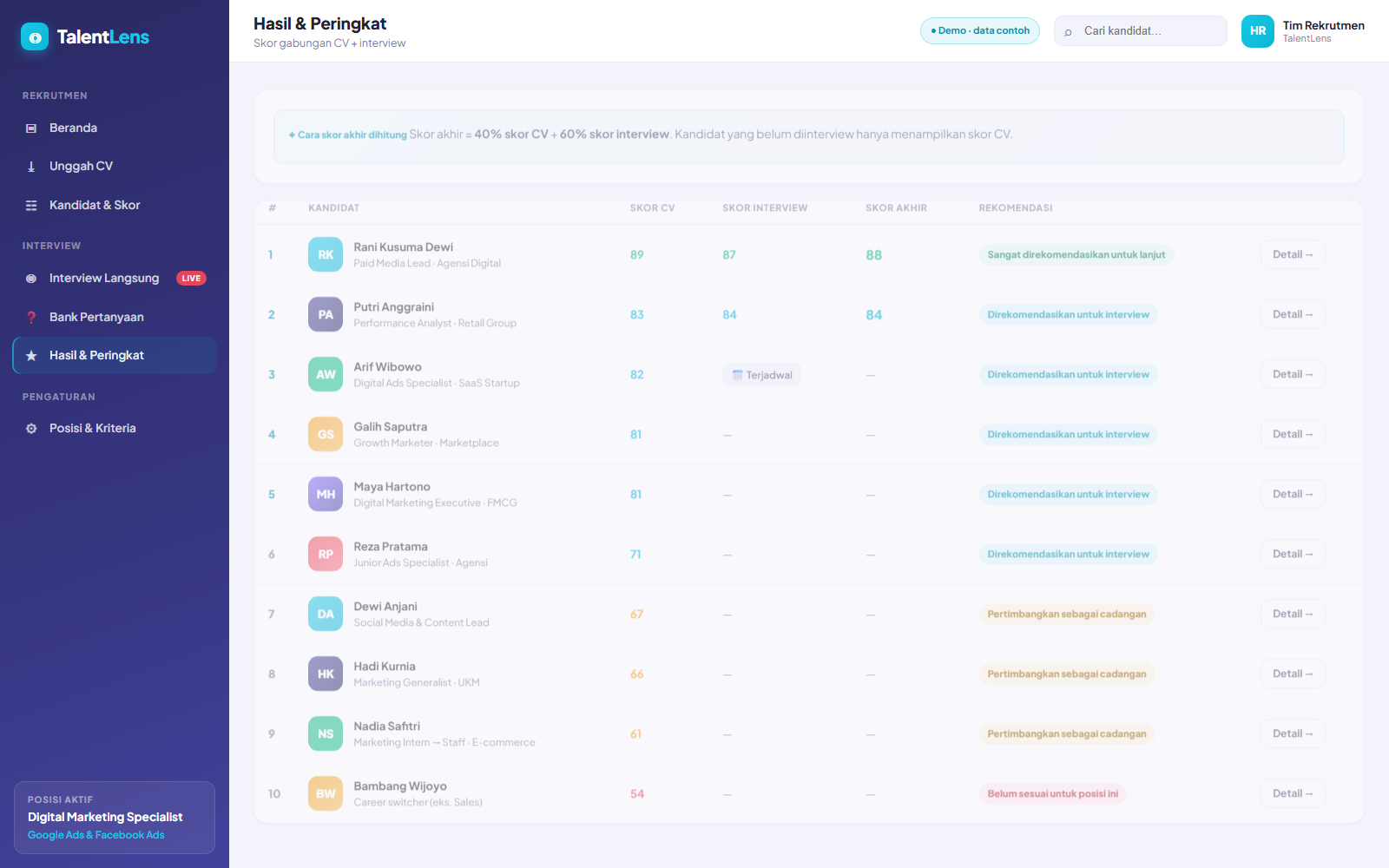Open Detail for Bambang Wijoyo
The image size is (1389, 868).
pos(1293,793)
